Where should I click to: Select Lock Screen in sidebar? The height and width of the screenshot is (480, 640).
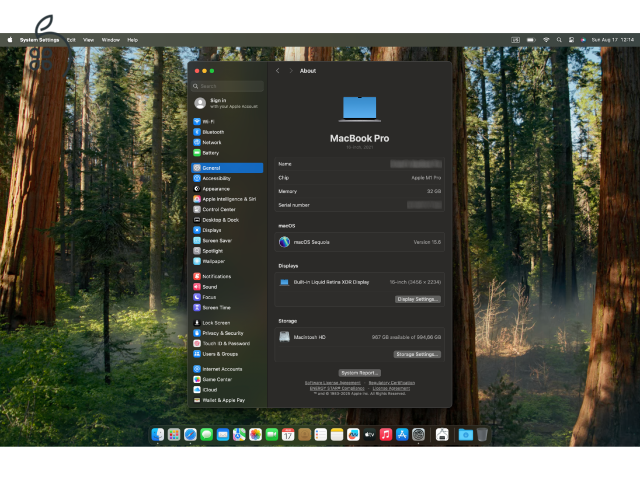[227, 323]
